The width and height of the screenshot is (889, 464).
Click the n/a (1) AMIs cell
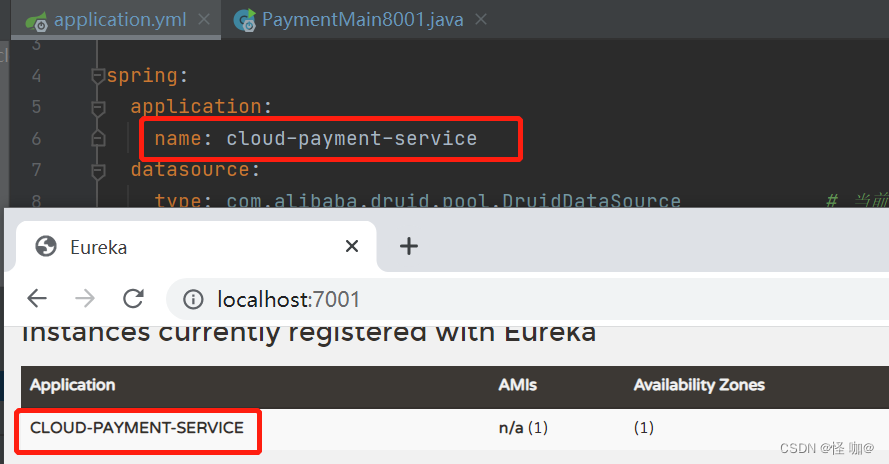click(x=523, y=428)
